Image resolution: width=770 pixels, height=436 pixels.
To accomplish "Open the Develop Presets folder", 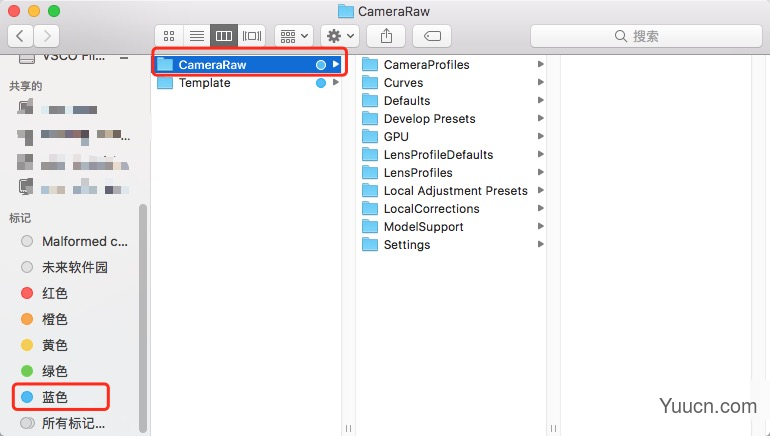I will tap(453, 118).
